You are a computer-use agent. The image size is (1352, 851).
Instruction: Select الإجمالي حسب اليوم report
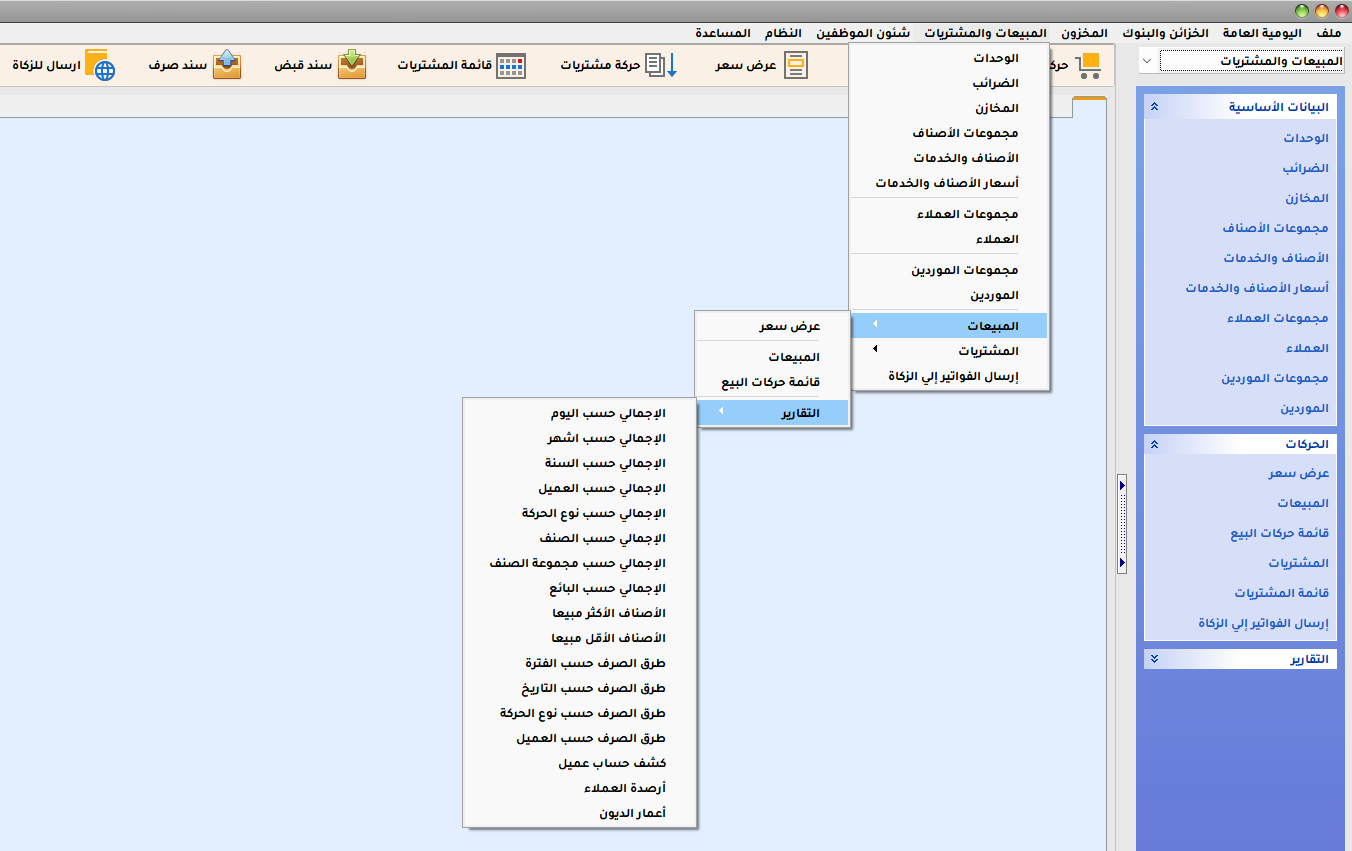coord(608,413)
